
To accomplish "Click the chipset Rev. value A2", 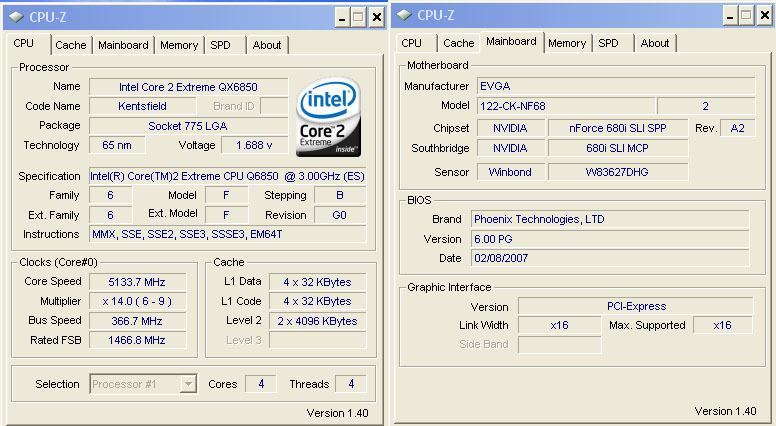I will pyautogui.click(x=737, y=128).
